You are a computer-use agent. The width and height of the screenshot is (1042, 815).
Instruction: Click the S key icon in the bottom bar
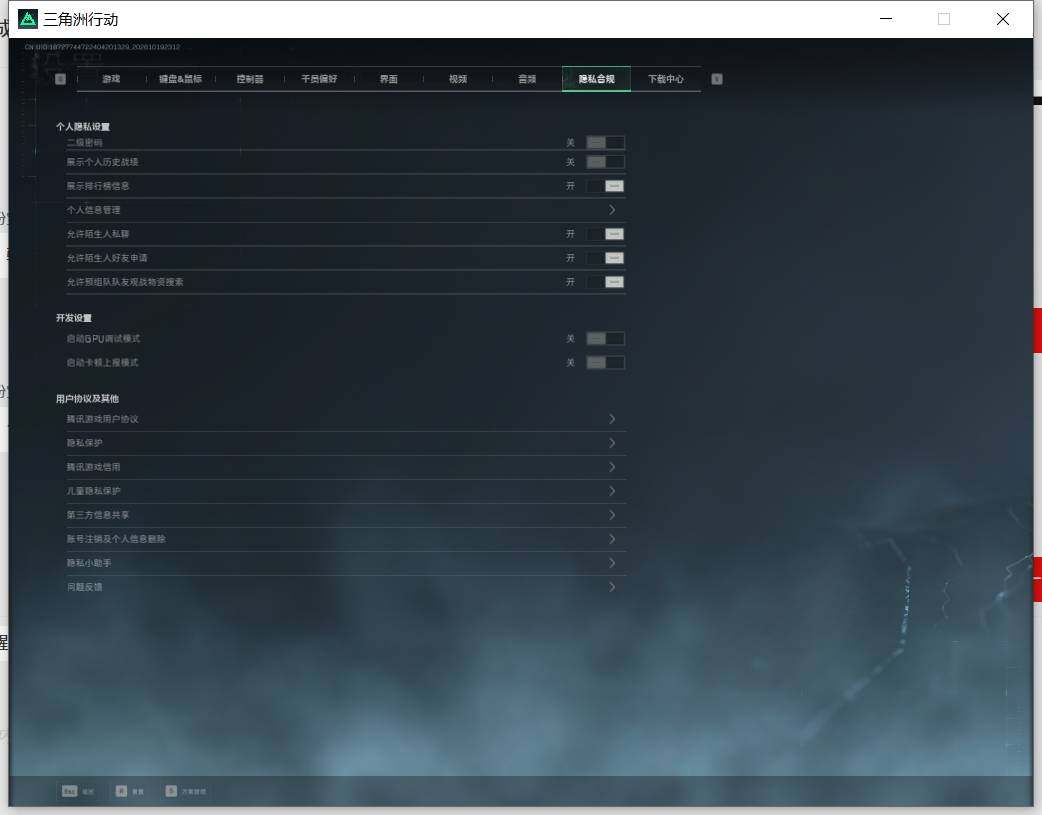[171, 791]
